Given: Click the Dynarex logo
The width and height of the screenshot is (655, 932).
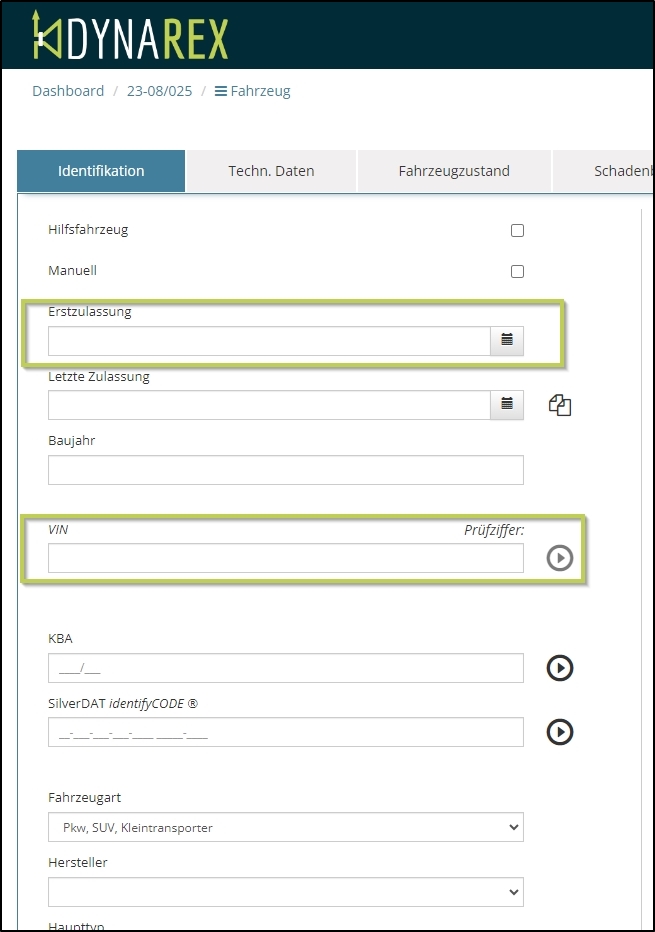Looking at the screenshot, I should [x=130, y=35].
